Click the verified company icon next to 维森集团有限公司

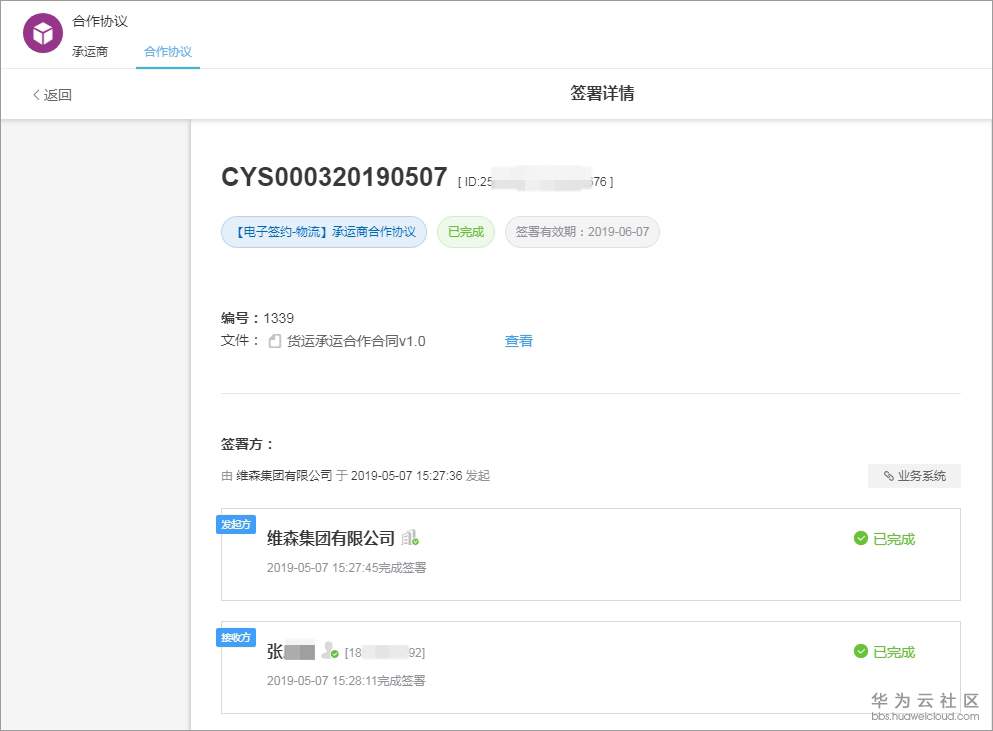point(410,538)
